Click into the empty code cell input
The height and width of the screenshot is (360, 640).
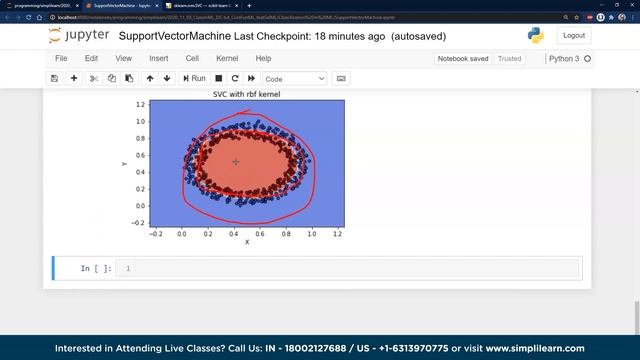(347, 268)
